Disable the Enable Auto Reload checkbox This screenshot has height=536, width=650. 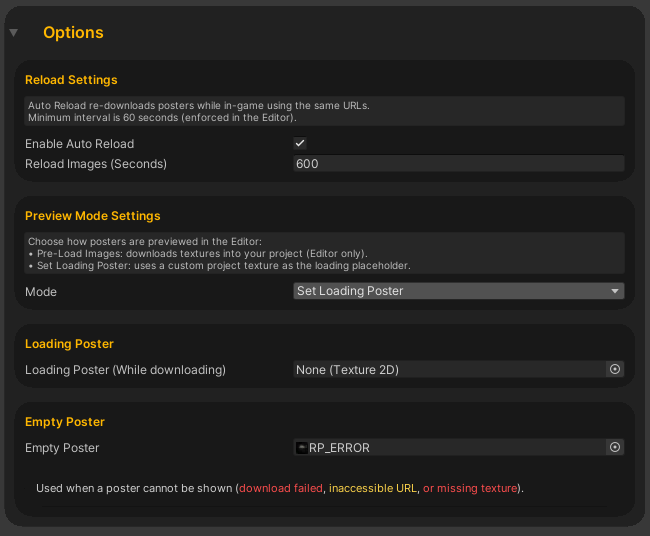coord(300,144)
